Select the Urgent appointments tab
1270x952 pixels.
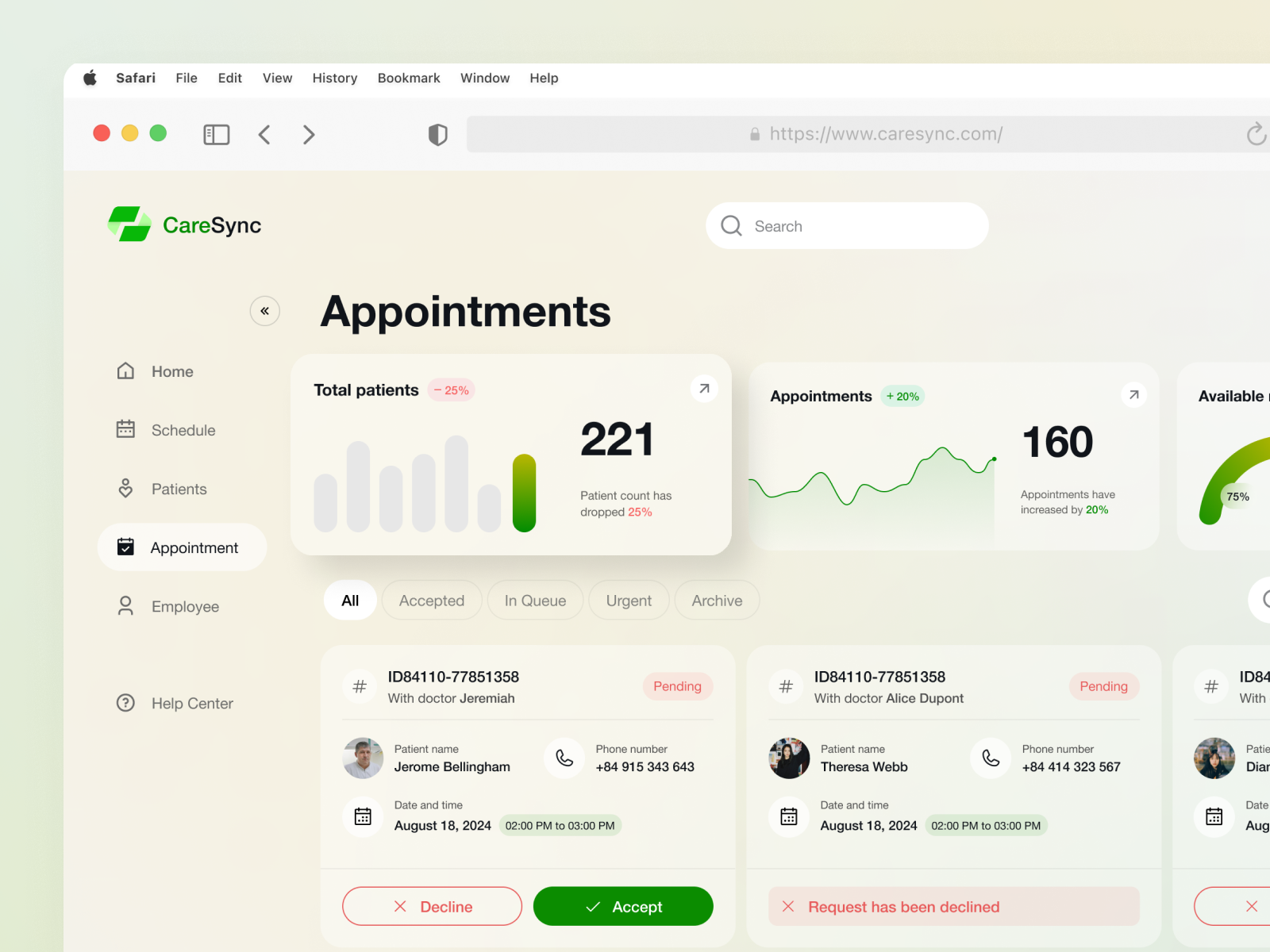628,601
